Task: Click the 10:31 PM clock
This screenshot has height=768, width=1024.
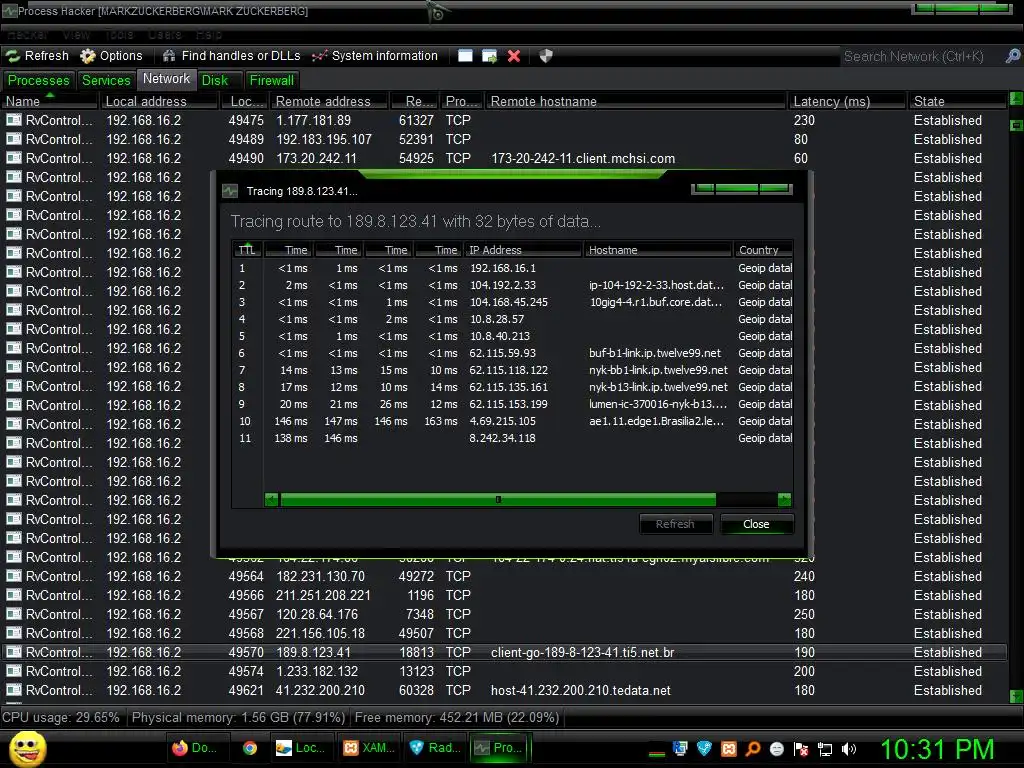Action: tap(937, 749)
